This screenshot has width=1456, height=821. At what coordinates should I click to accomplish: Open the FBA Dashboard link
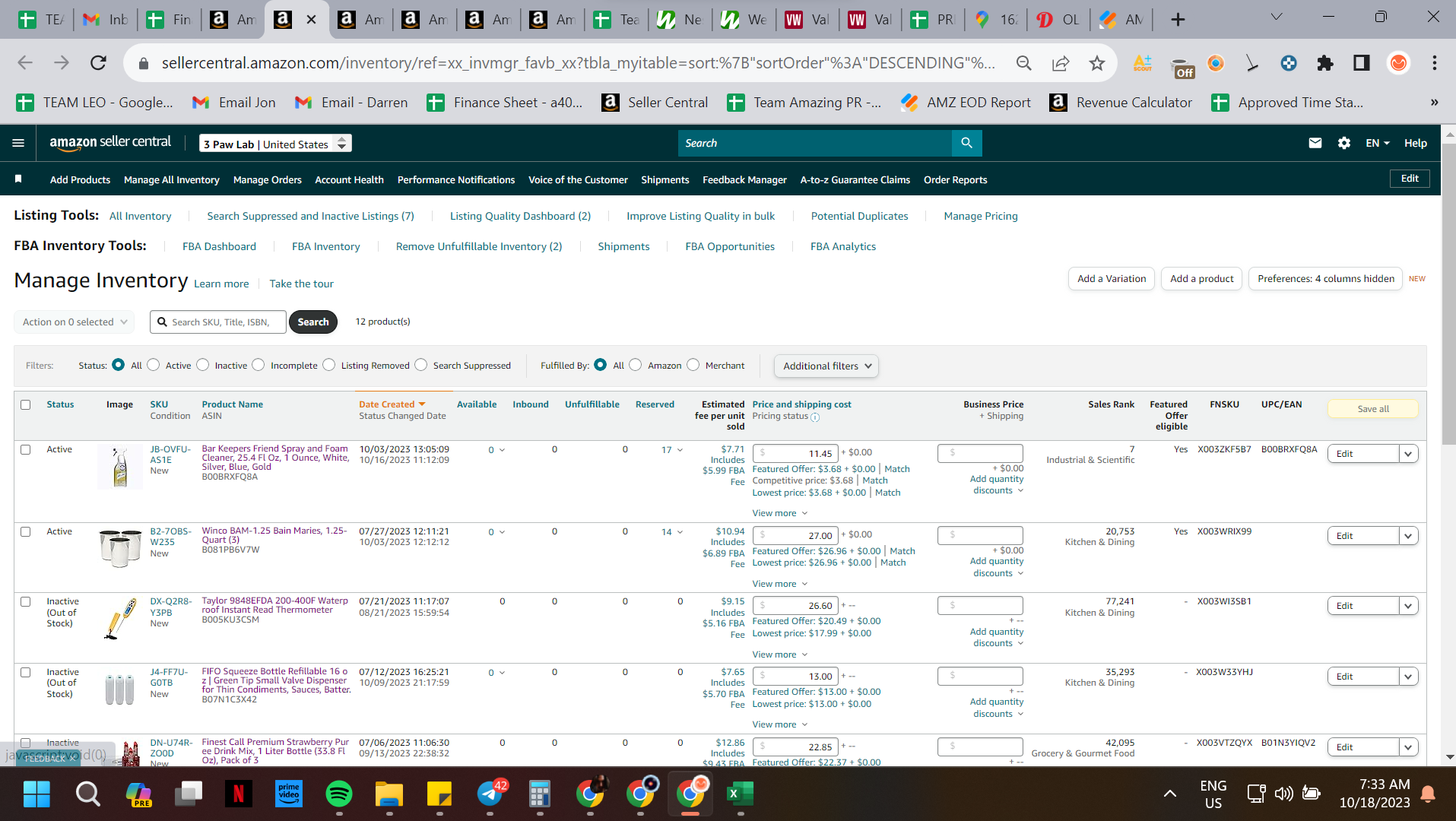(219, 246)
